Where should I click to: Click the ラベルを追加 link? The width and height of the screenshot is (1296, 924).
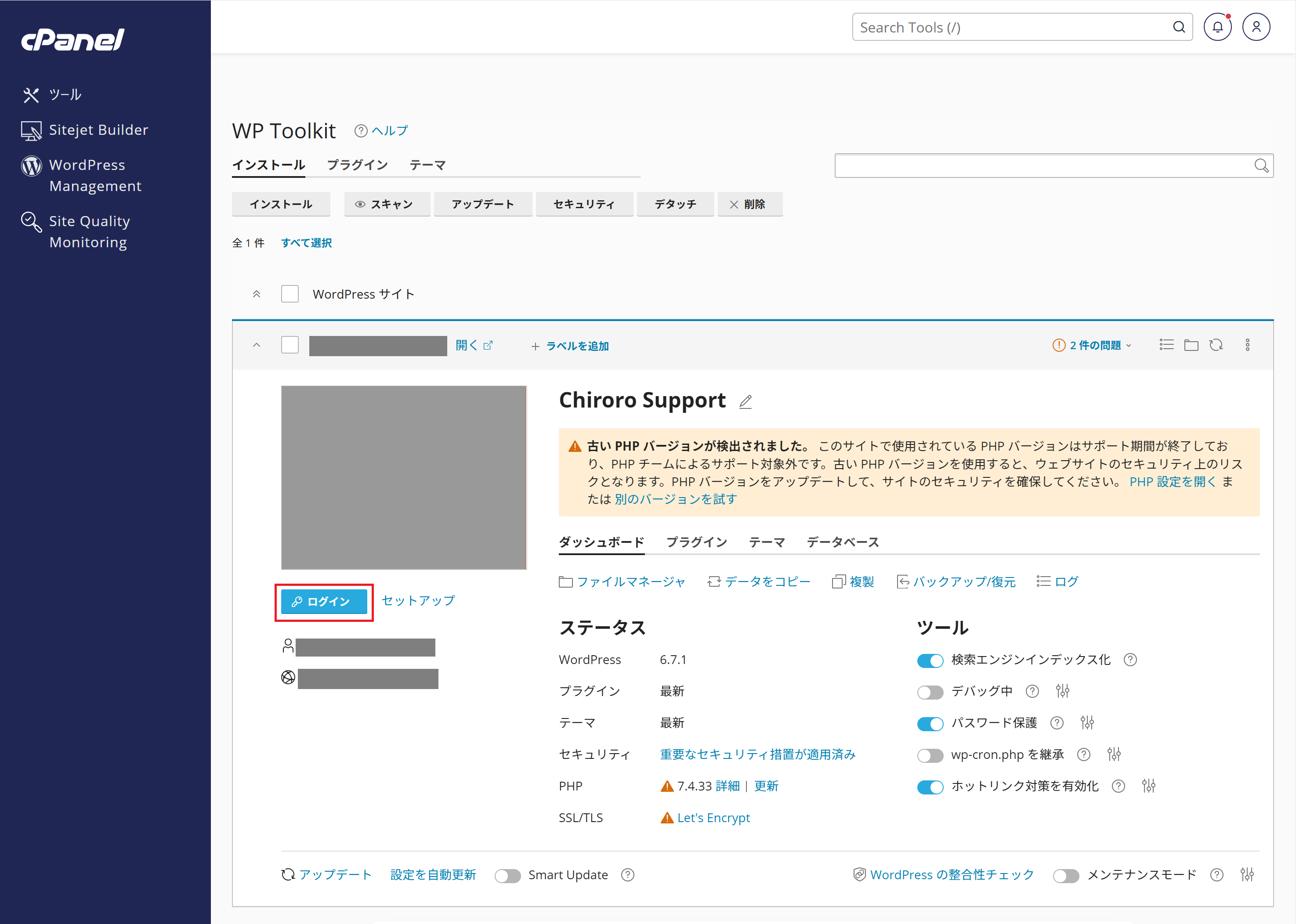point(570,346)
